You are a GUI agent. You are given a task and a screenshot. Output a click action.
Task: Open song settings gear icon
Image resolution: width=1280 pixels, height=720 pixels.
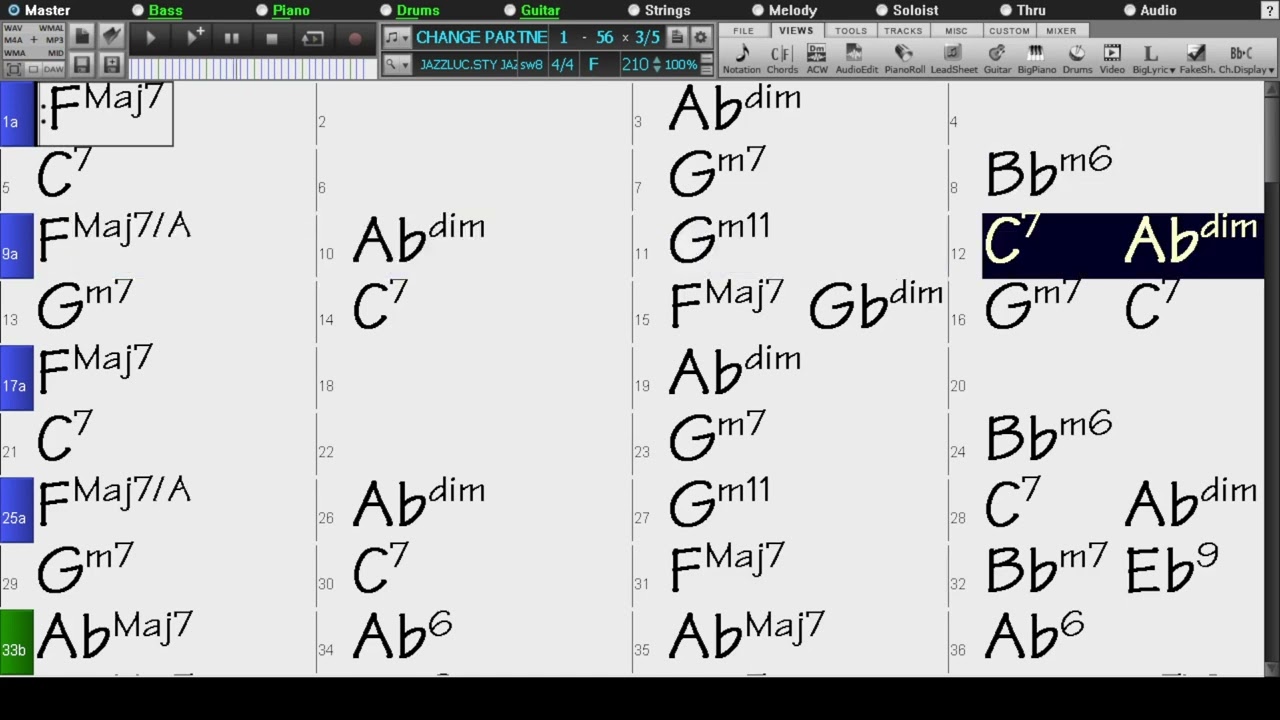coord(702,37)
